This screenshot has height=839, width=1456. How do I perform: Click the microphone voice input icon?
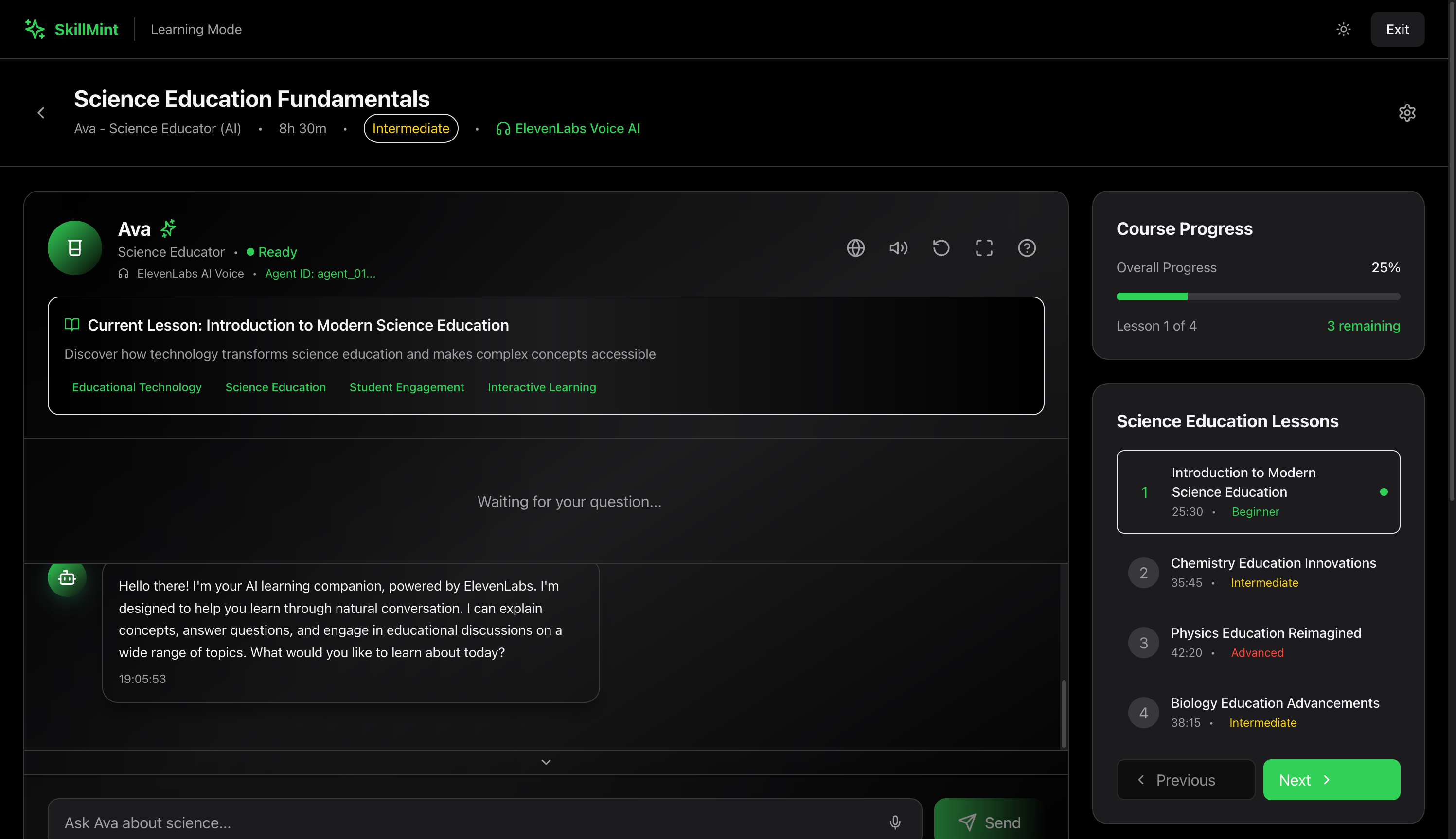pos(895,822)
